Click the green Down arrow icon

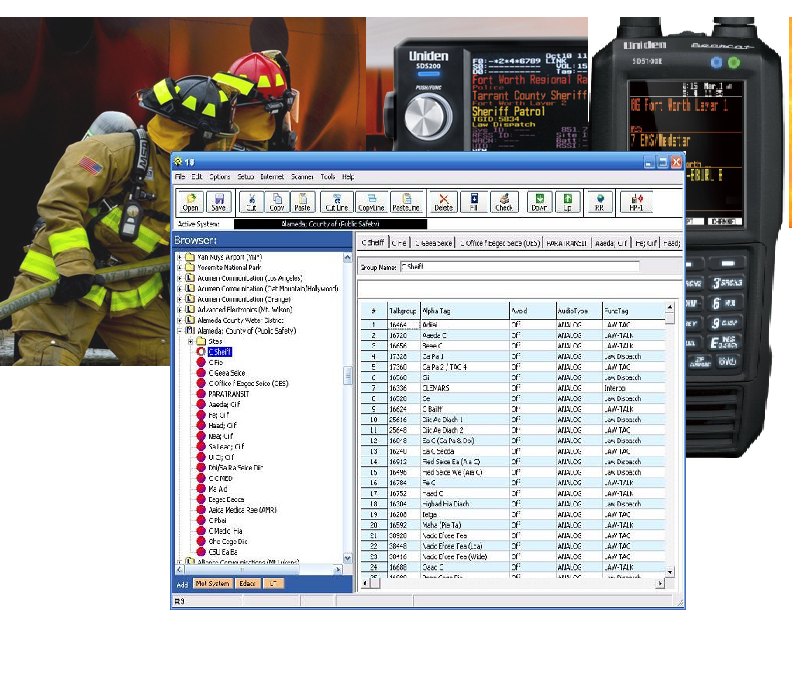pos(539,202)
